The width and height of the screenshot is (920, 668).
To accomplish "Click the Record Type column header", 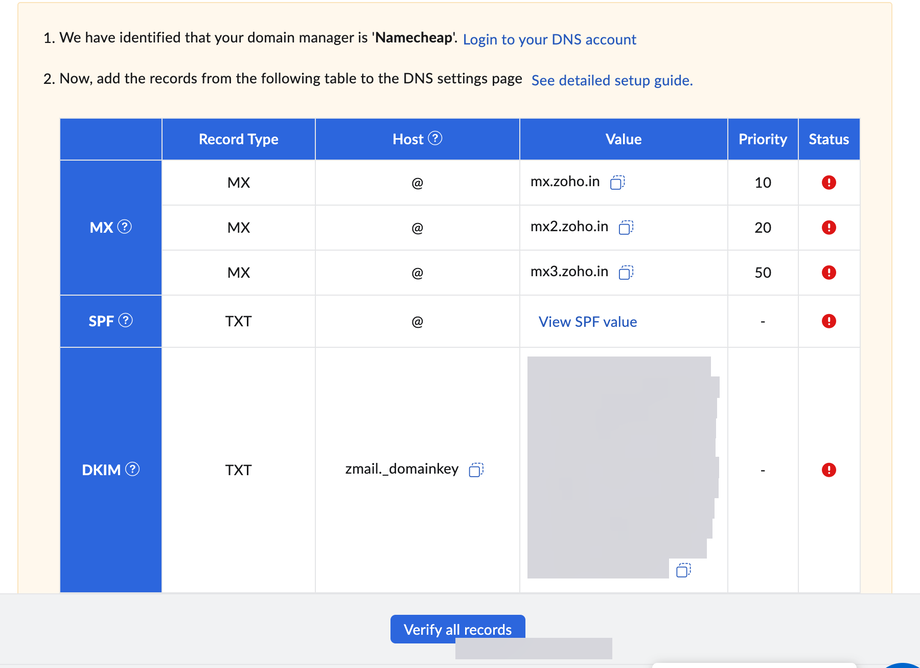I will 238,139.
